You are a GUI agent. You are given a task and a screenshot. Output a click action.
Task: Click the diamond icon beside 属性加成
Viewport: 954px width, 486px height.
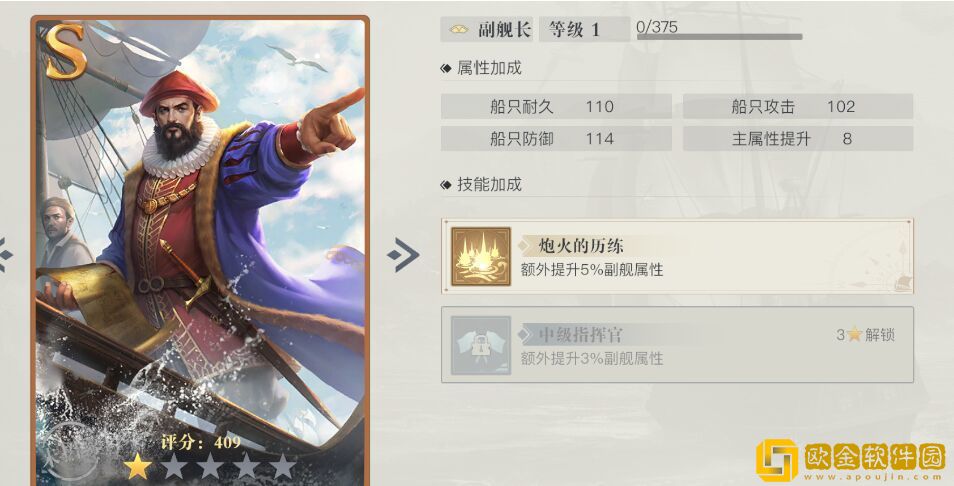(446, 69)
